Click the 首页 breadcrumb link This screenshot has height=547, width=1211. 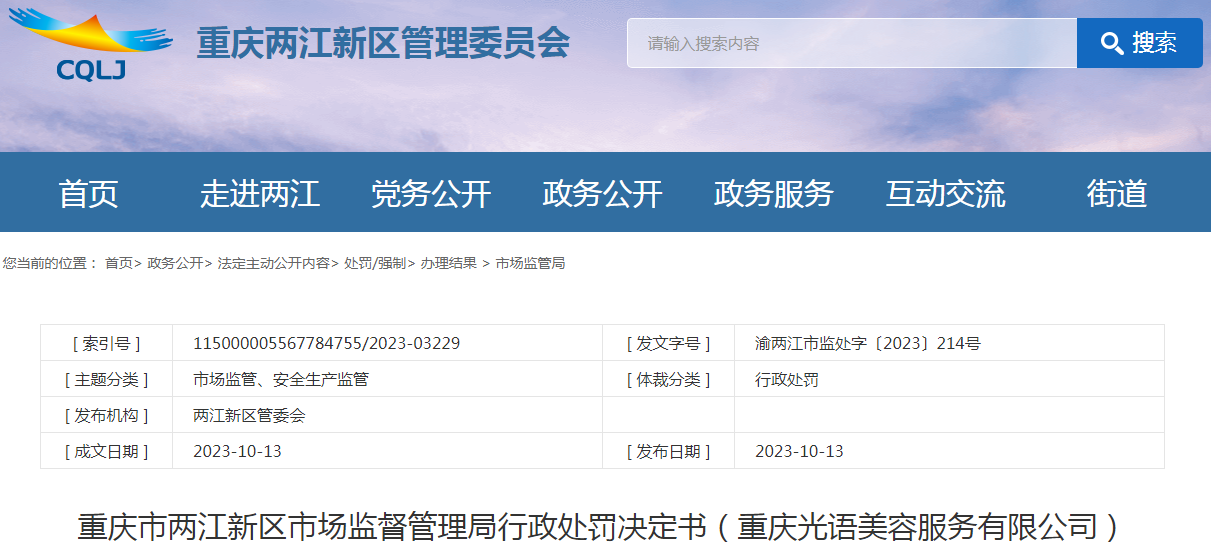pyautogui.click(x=118, y=263)
